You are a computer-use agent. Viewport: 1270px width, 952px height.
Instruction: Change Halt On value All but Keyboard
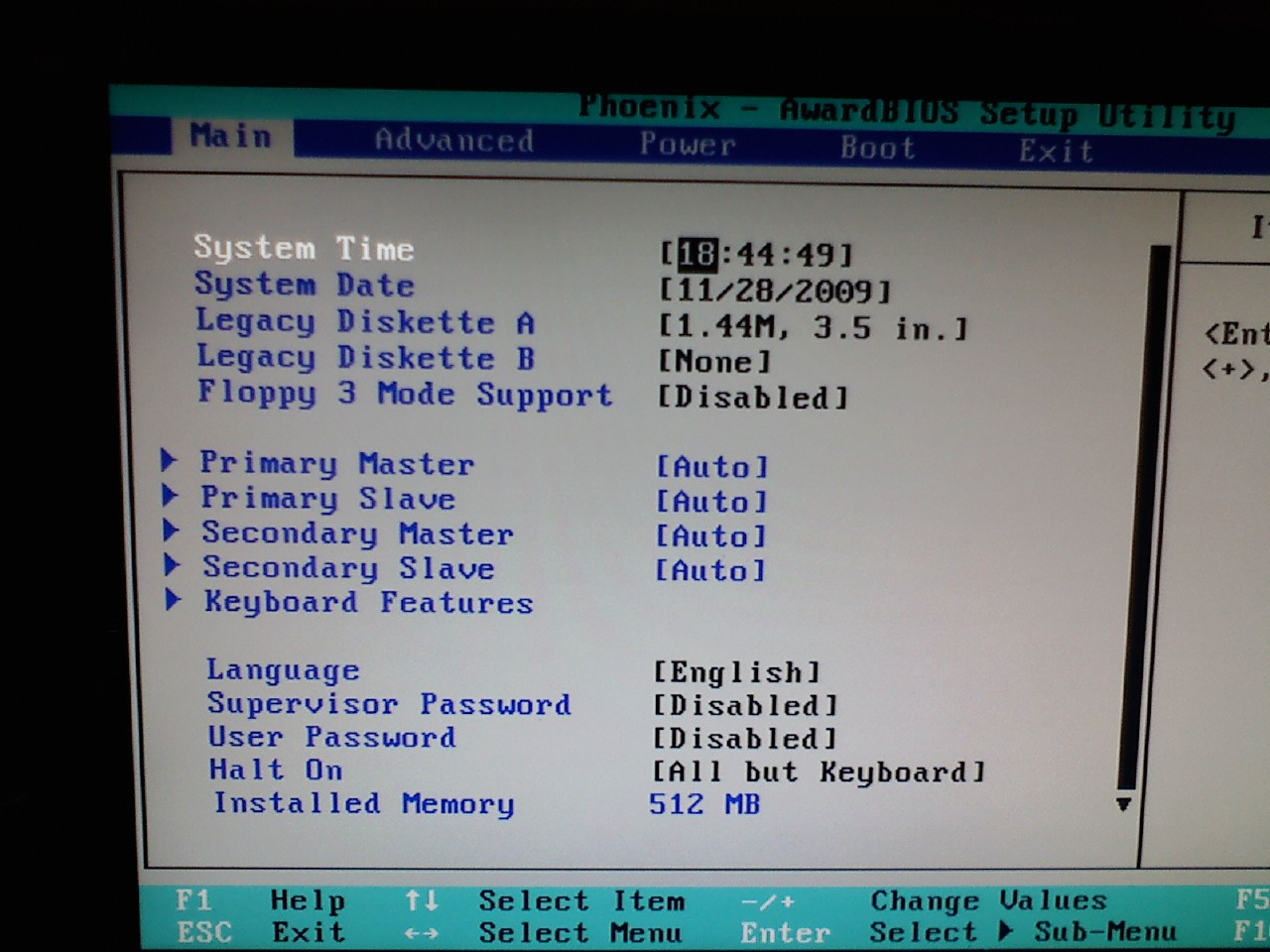819,772
